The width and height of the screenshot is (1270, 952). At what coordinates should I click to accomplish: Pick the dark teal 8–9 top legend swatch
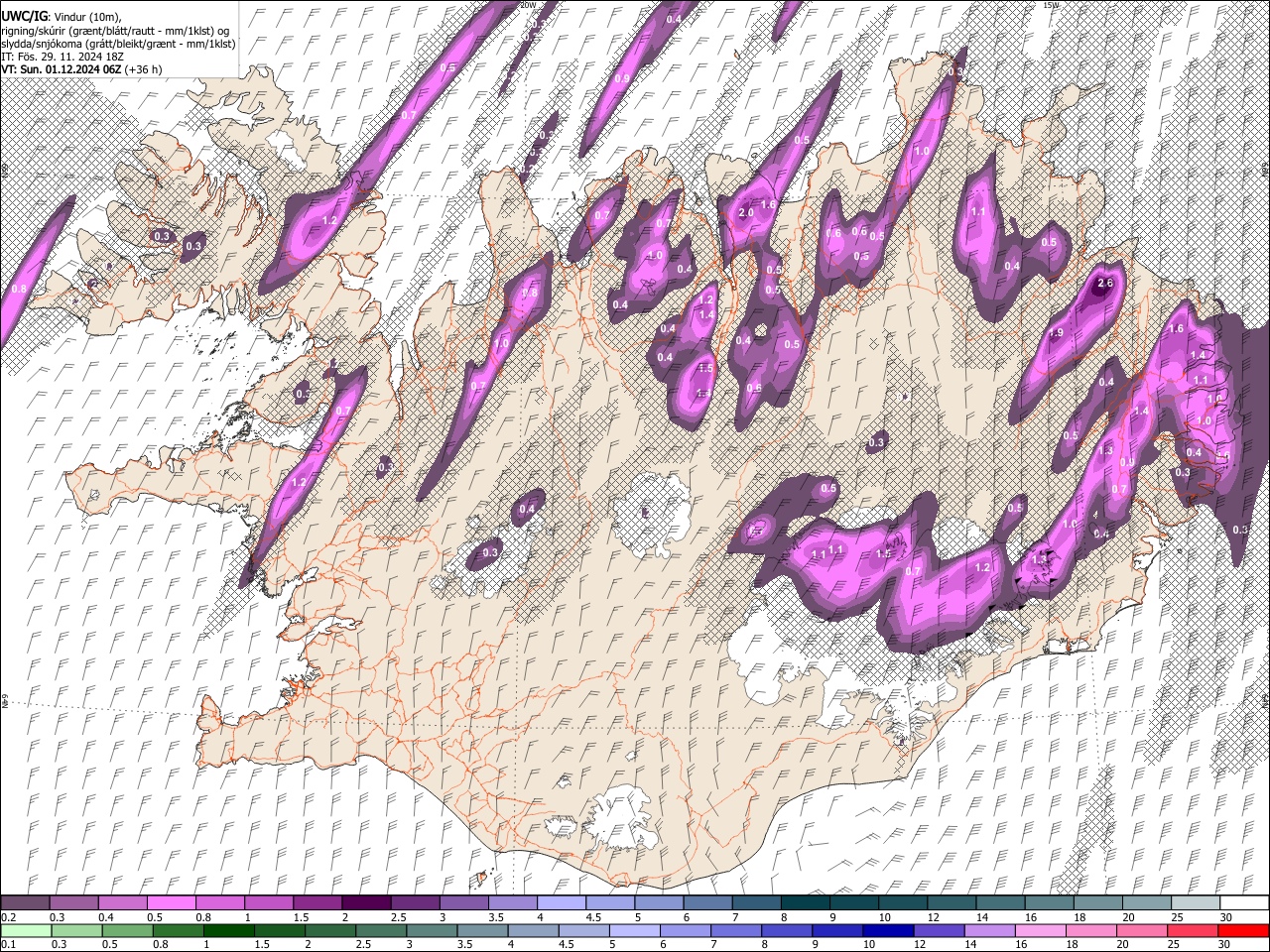coord(806,903)
